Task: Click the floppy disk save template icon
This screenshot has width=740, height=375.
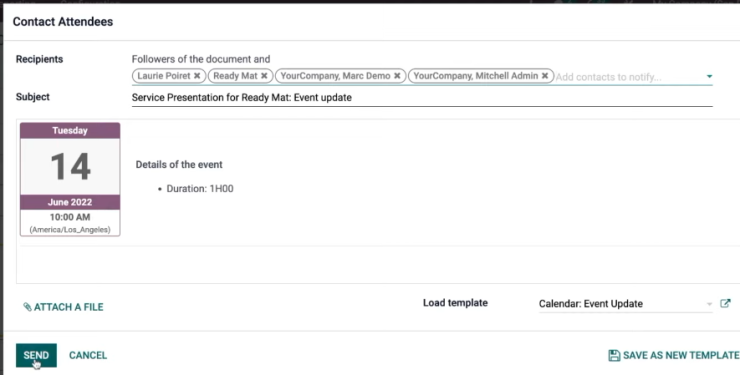Action: pyautogui.click(x=614, y=355)
